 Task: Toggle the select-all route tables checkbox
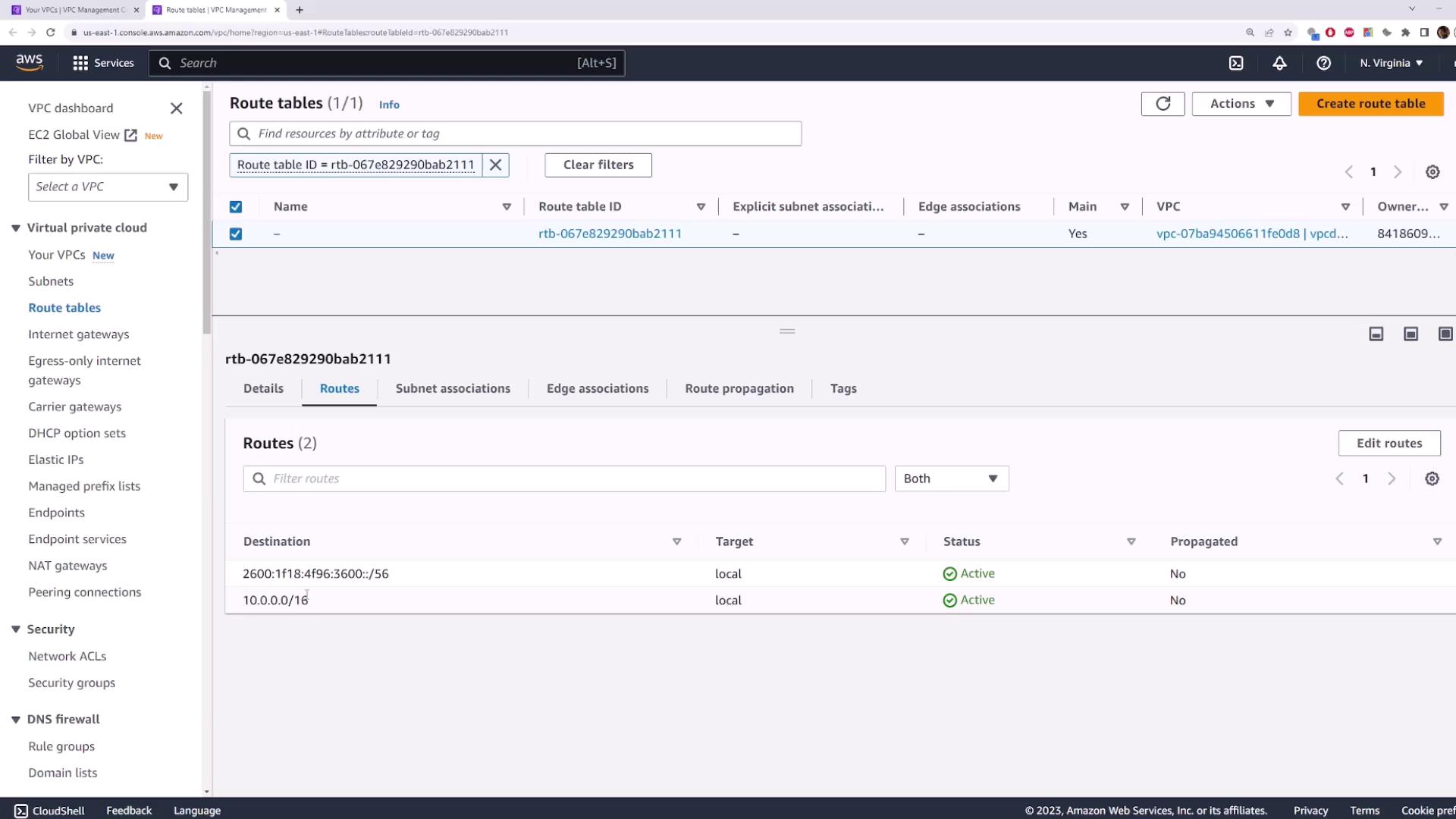236,207
